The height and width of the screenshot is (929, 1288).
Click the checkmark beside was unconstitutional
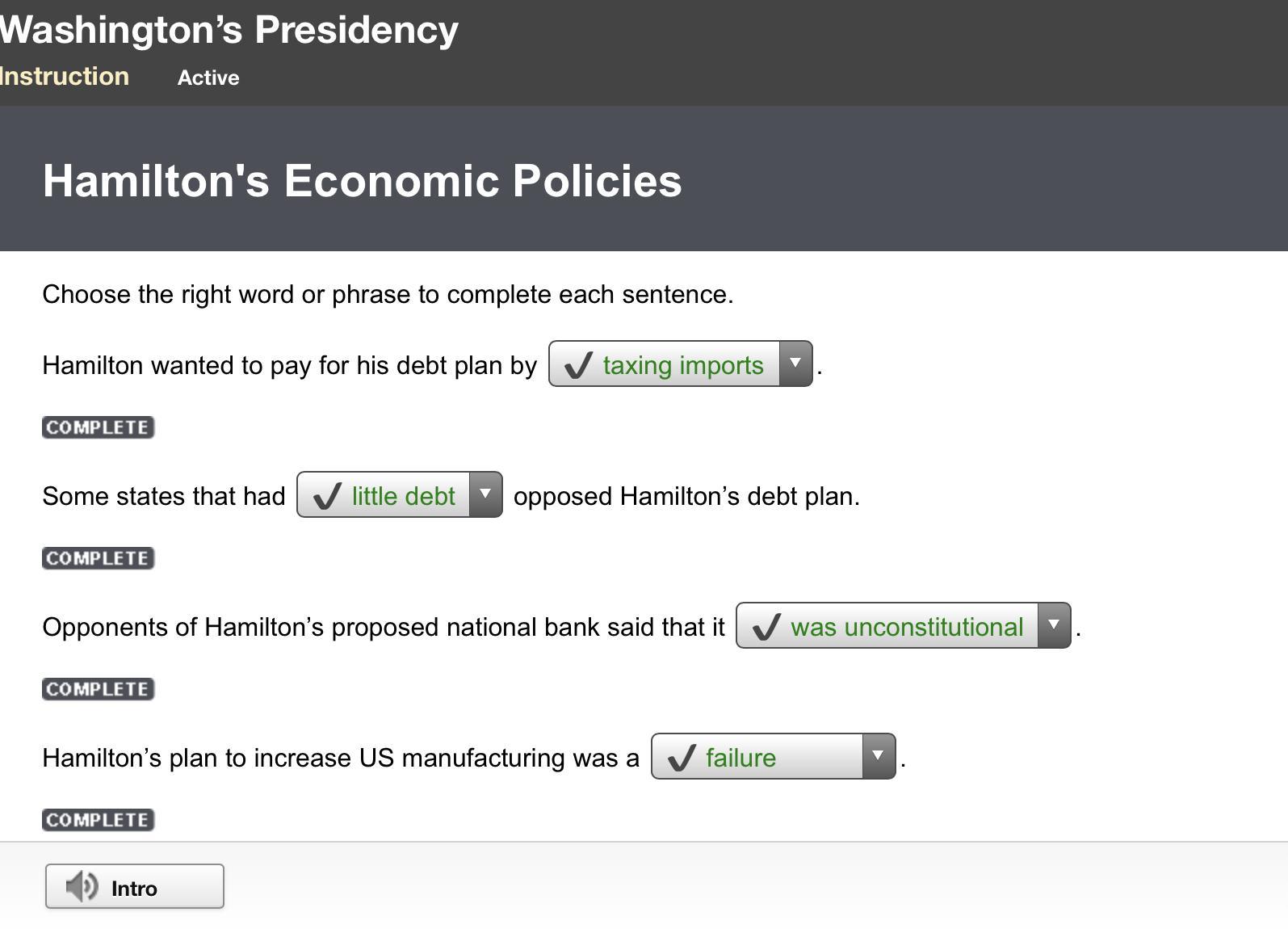click(766, 627)
